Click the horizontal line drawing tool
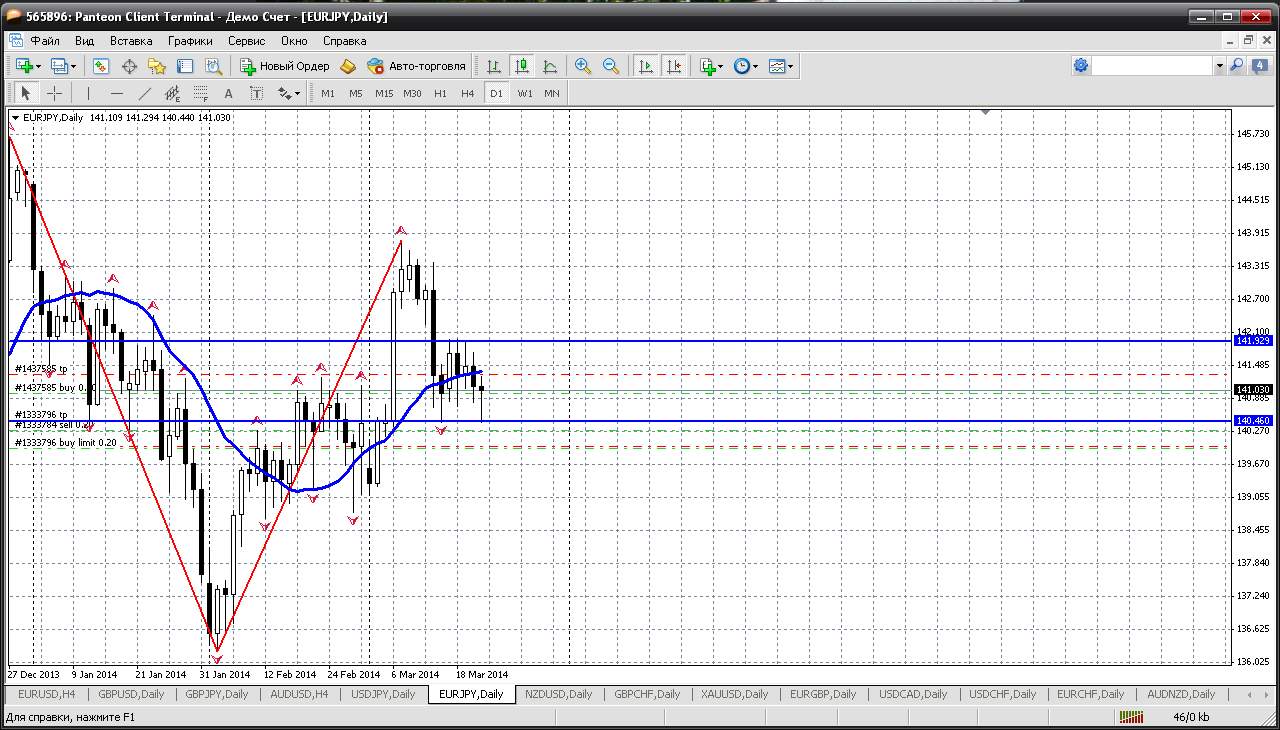 tap(116, 93)
